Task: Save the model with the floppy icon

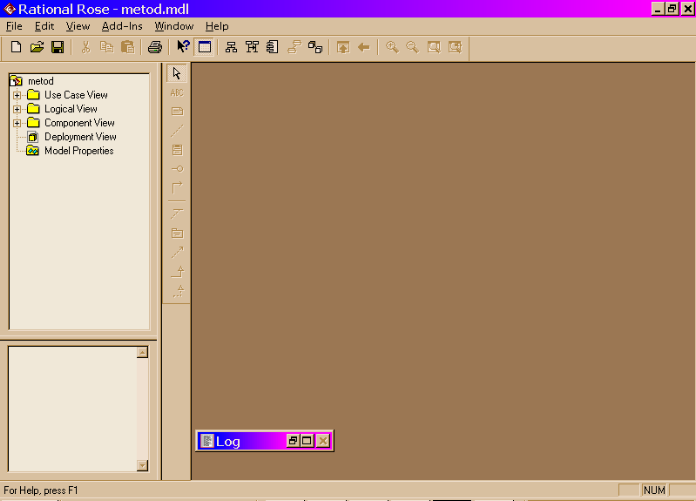Action: pos(58,47)
